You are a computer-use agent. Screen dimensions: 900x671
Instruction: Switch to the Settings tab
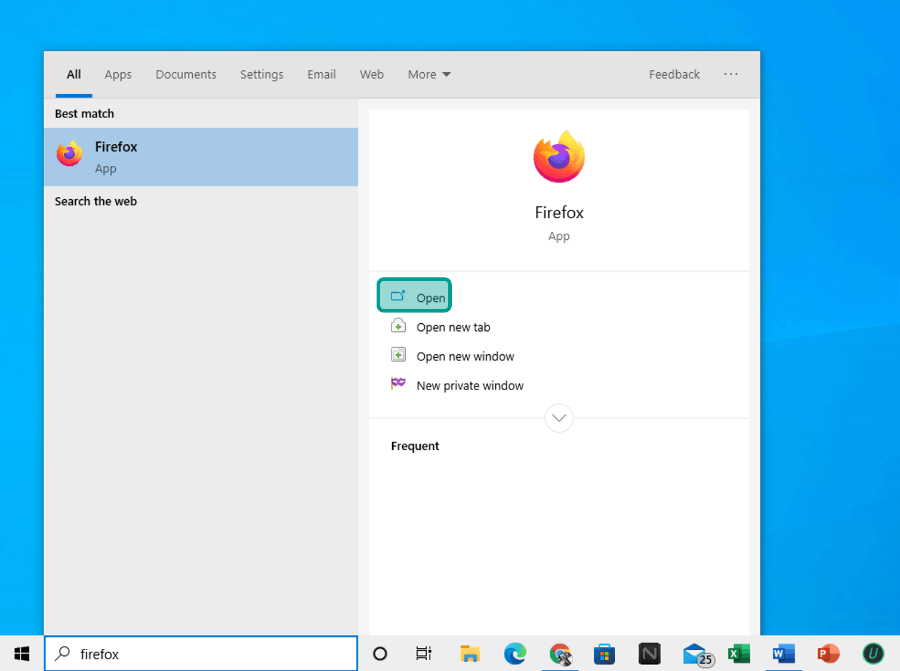click(x=262, y=75)
